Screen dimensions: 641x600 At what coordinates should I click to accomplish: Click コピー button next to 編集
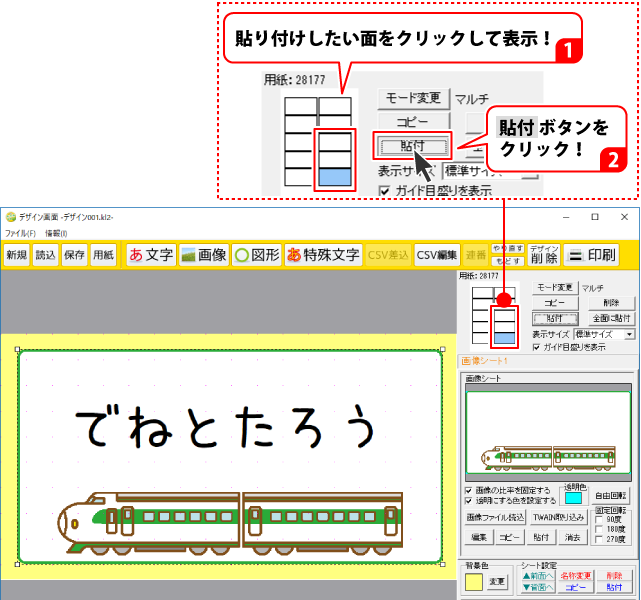510,537
